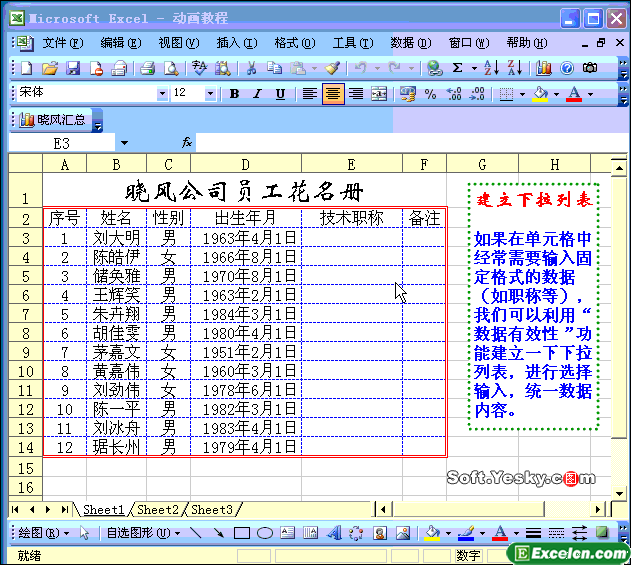Open the 数据(D) menu
This screenshot has width=631, height=565.
coord(410,43)
